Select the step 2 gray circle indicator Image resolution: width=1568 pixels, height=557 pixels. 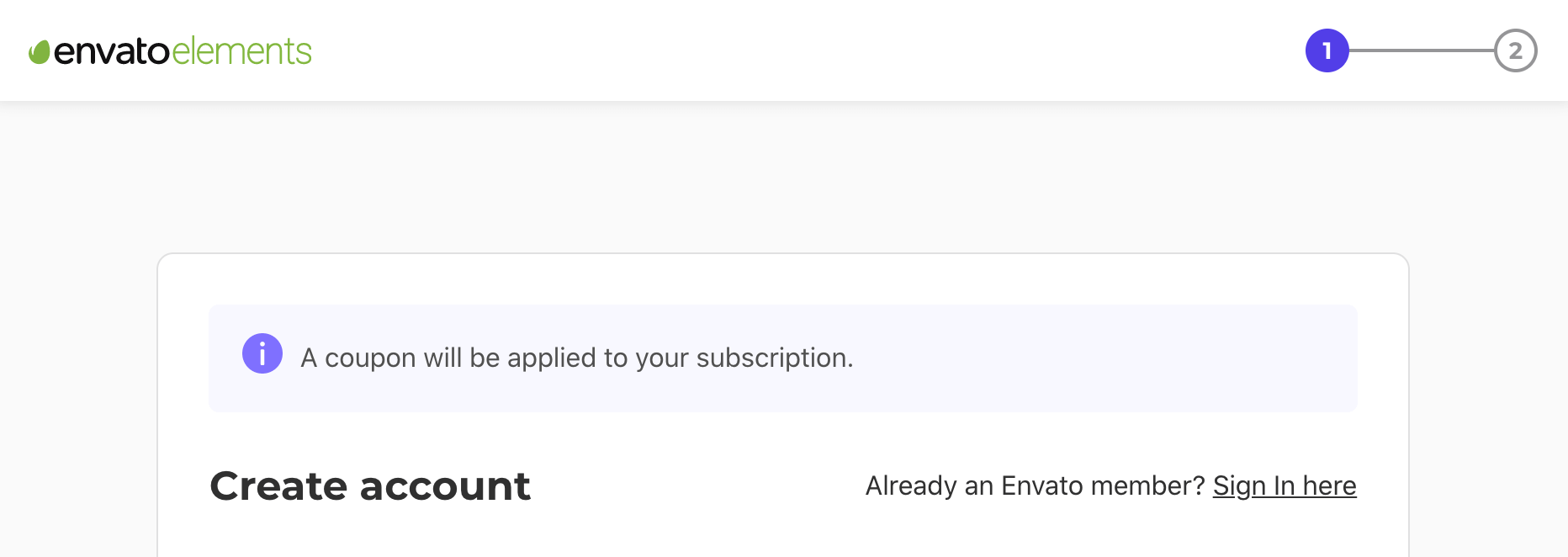tap(1516, 50)
